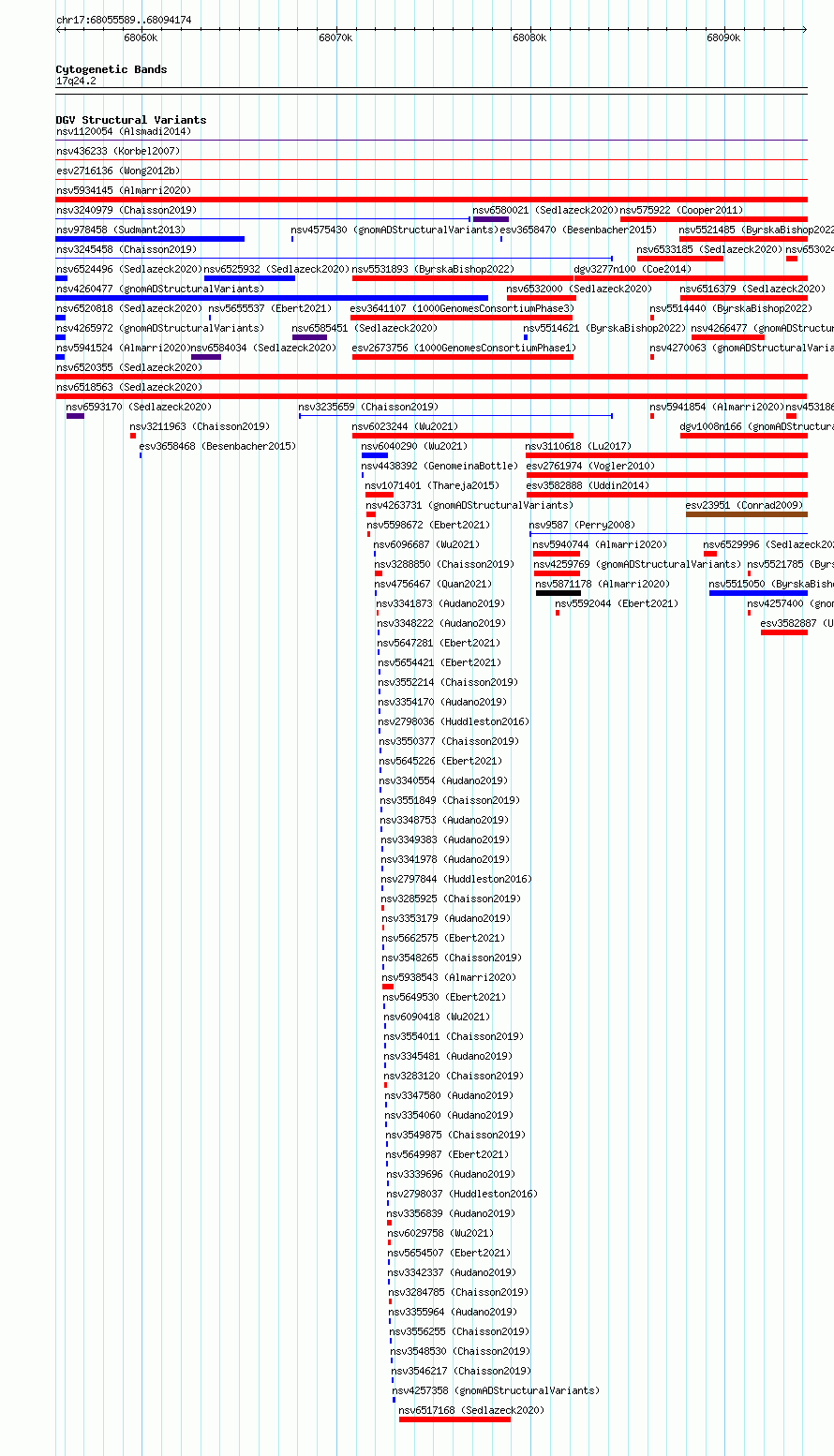Select the DGV Structural Variants heading

[x=131, y=120]
